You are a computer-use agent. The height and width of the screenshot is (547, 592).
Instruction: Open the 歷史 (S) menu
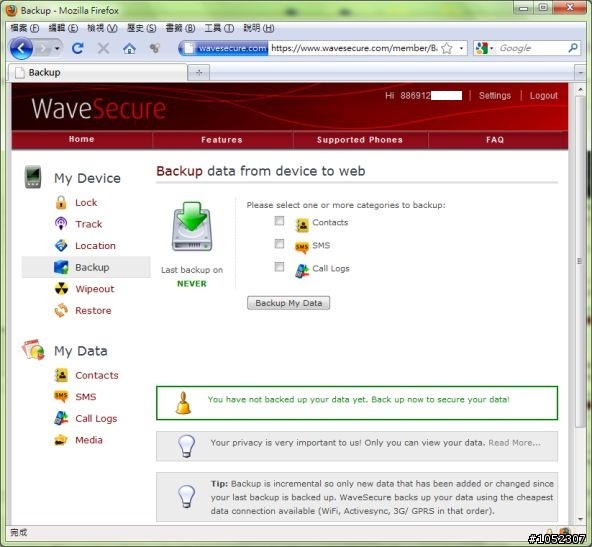click(x=142, y=28)
